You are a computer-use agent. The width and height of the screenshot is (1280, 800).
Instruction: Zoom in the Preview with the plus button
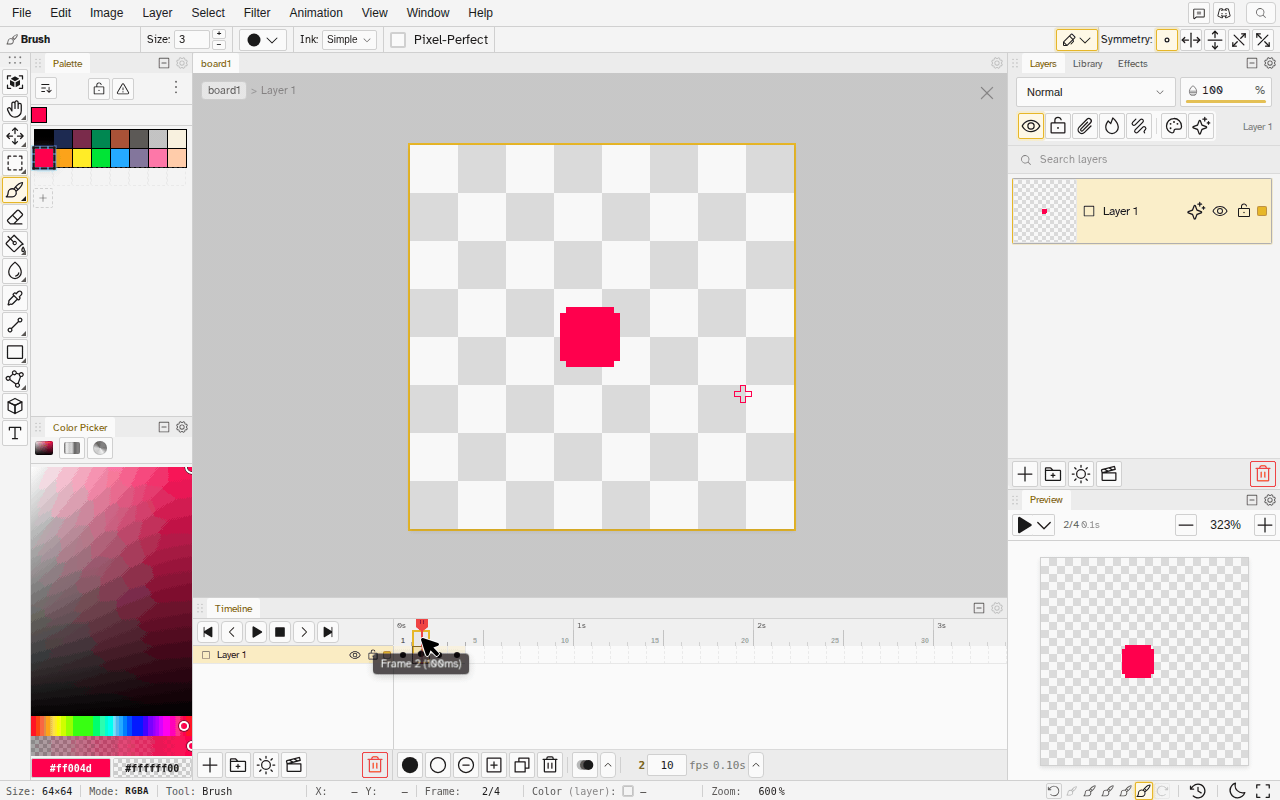pos(1264,525)
